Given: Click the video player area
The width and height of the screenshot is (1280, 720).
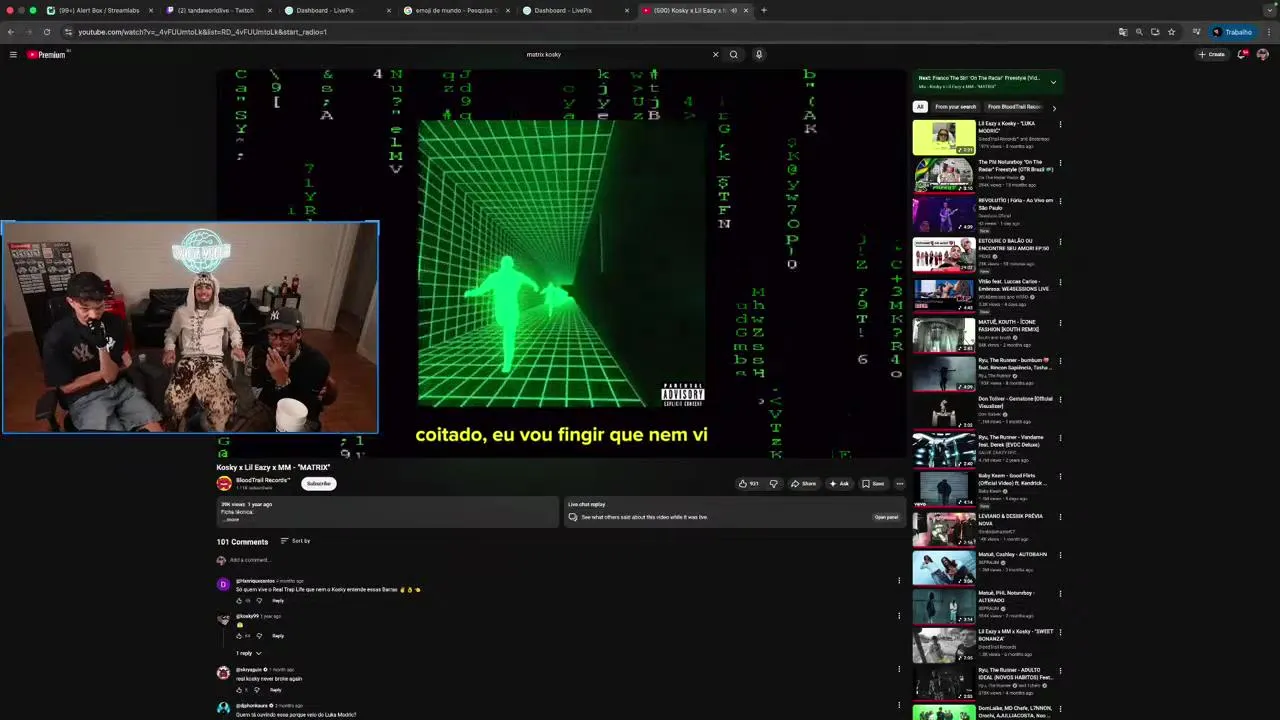Looking at the screenshot, I should [x=561, y=263].
